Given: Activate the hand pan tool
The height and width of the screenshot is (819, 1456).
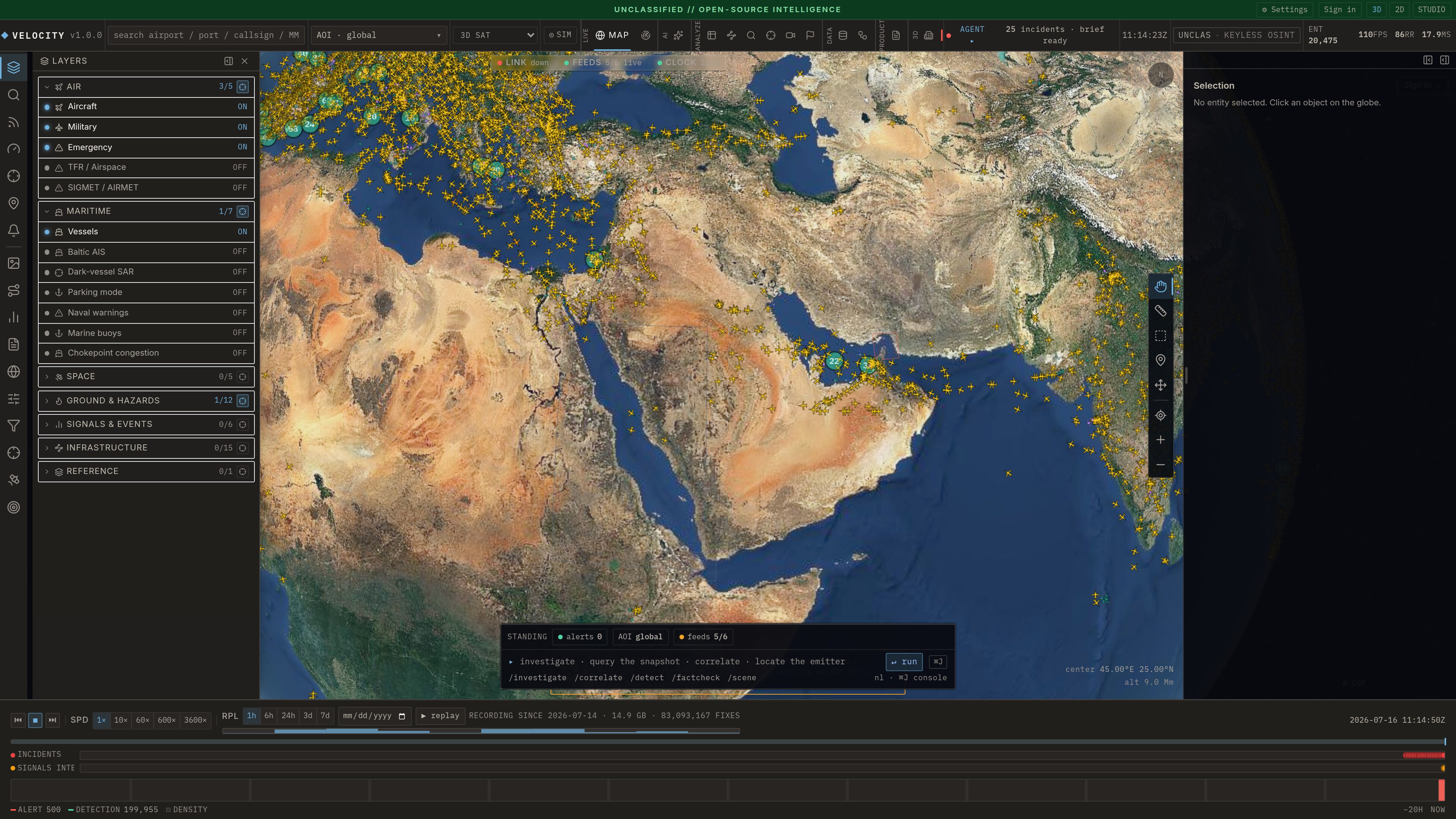Looking at the screenshot, I should [x=1160, y=287].
